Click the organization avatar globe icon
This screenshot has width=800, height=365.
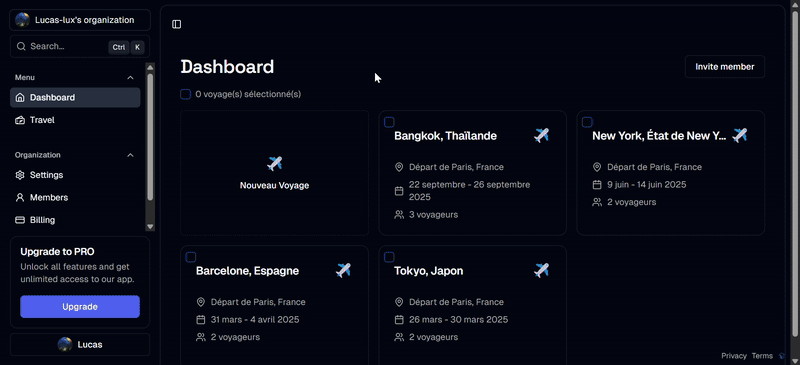point(22,20)
